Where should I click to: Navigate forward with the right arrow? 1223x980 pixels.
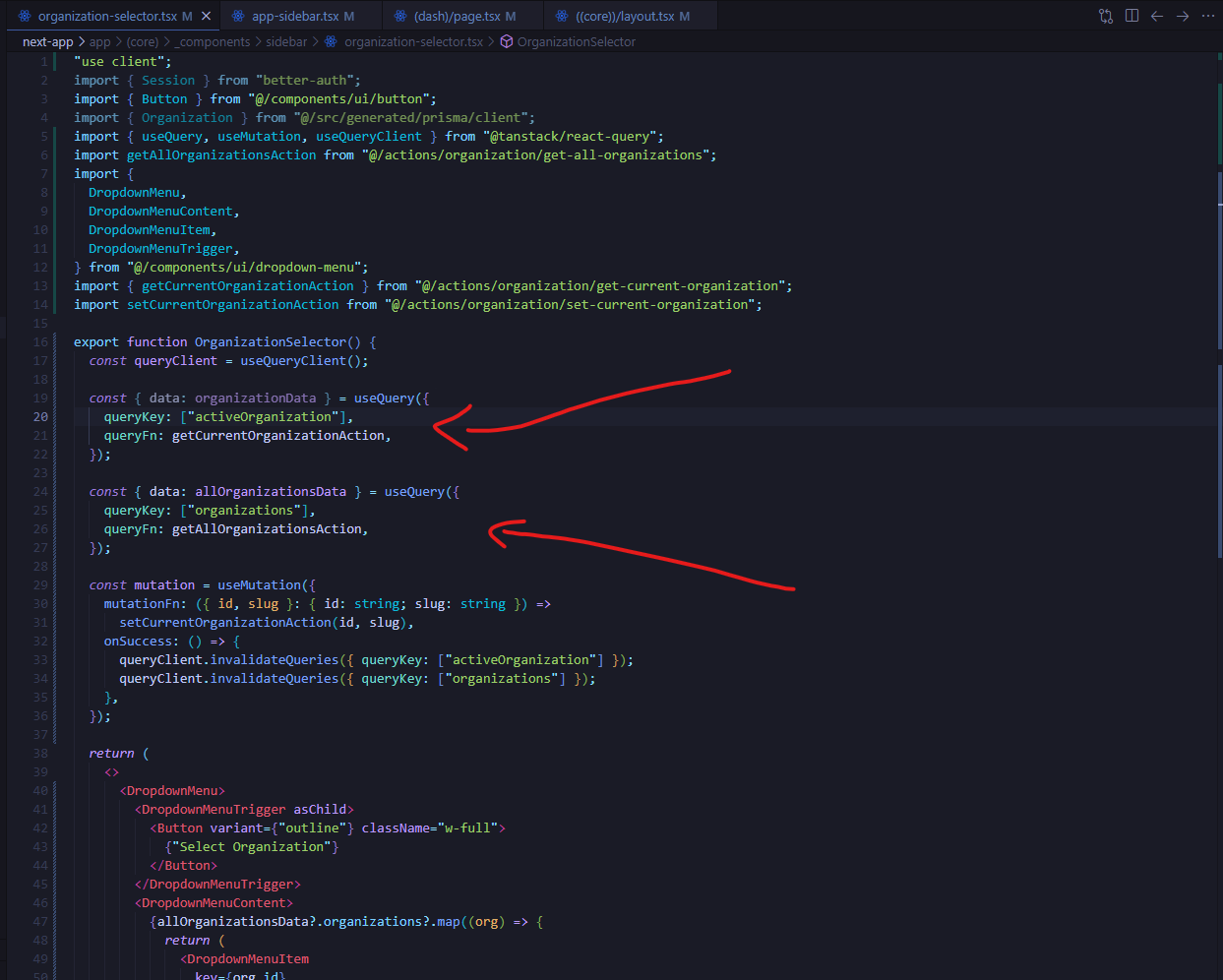(x=1183, y=16)
